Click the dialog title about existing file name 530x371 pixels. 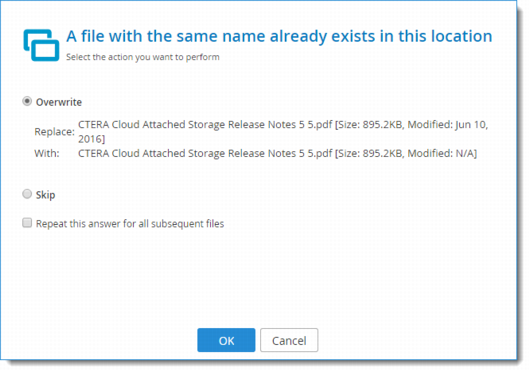click(279, 36)
